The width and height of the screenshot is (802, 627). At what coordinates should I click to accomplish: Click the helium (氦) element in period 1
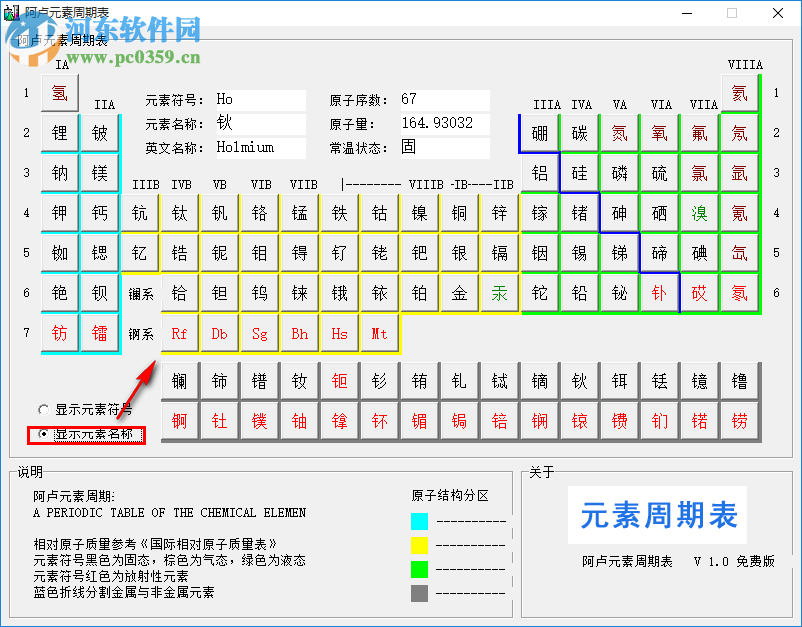pos(739,92)
